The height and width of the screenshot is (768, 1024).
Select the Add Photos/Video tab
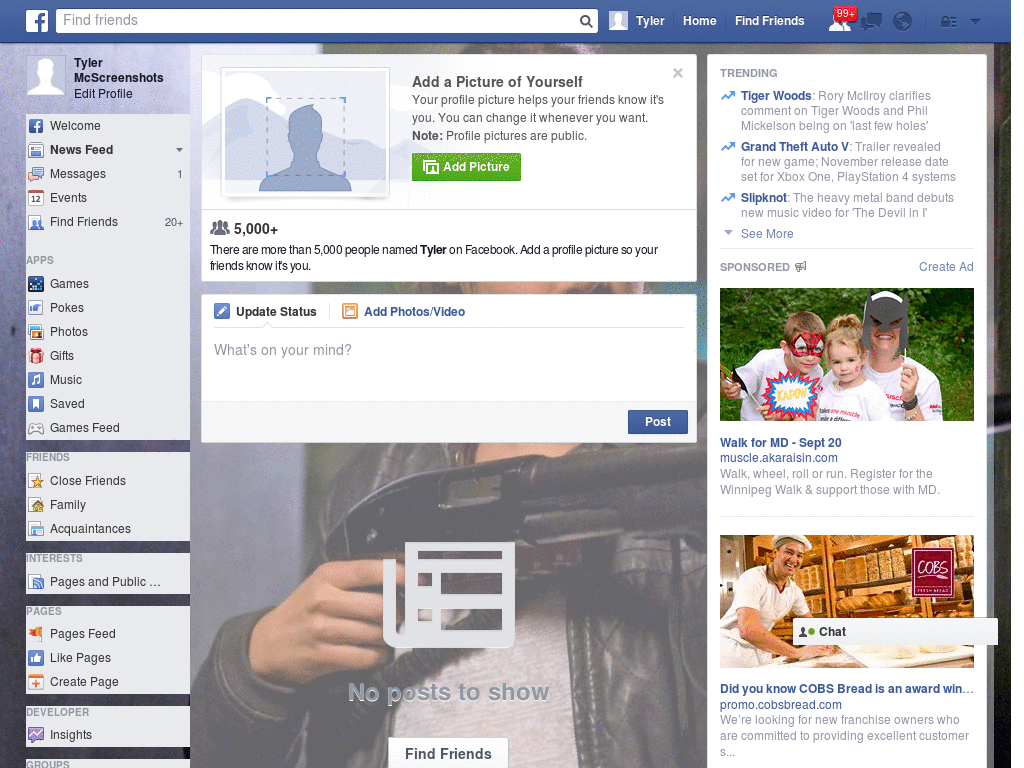click(404, 312)
